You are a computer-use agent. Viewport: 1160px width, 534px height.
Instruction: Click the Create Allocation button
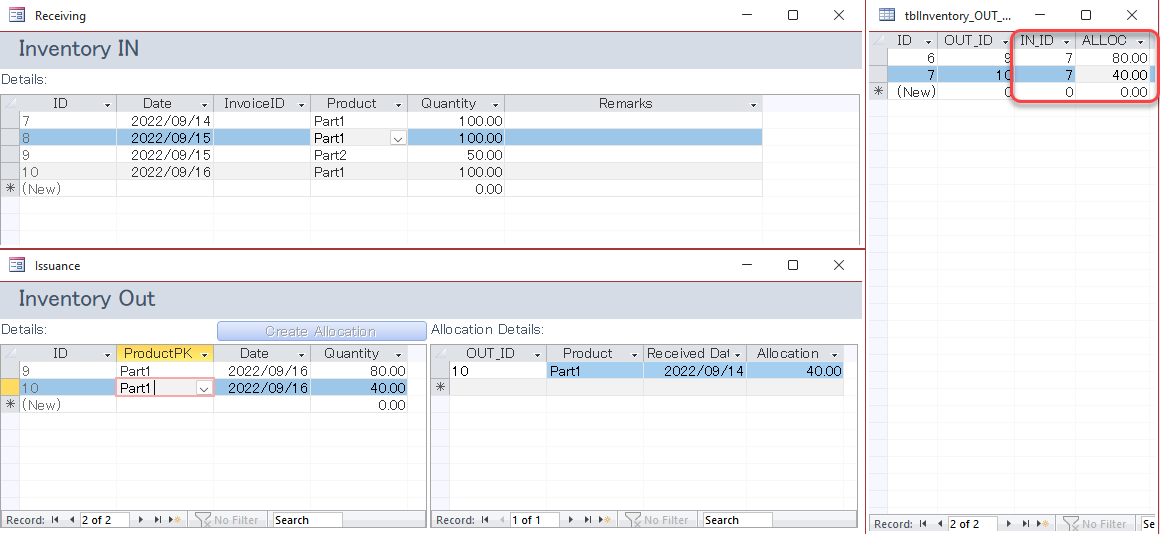point(321,331)
